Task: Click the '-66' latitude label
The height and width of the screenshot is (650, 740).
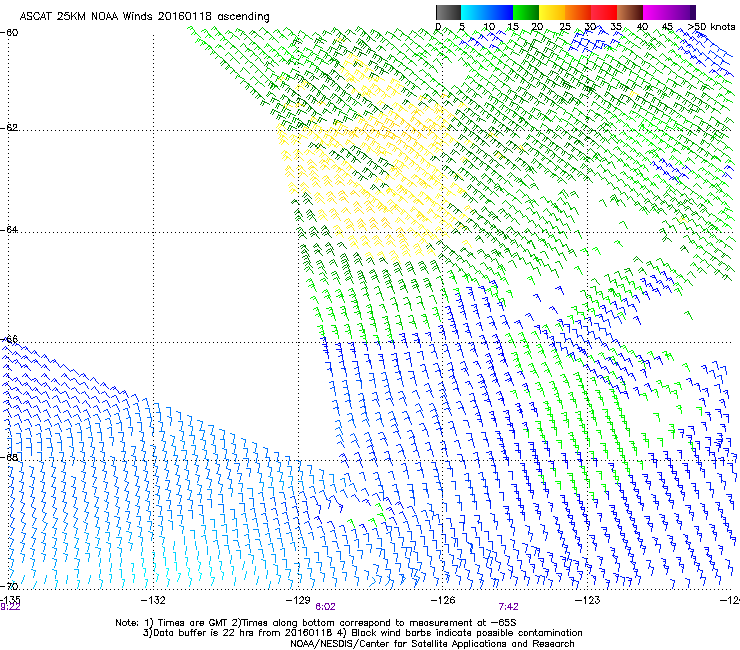Action: (9, 339)
